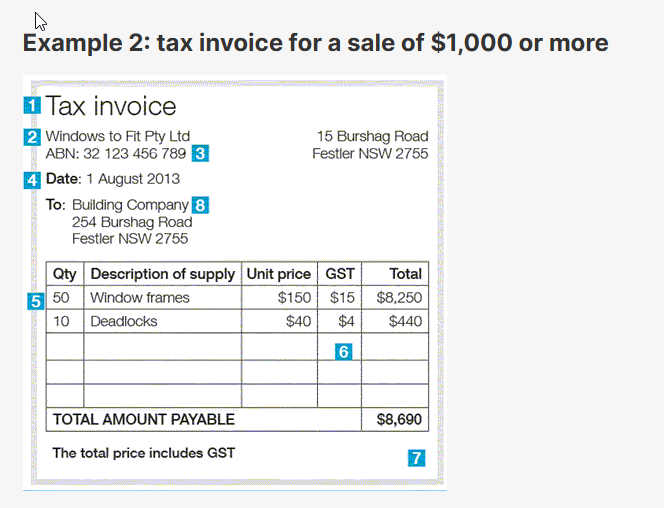This screenshot has height=508, width=664.
Task: Click the blue number 1 marker
Action: click(33, 104)
